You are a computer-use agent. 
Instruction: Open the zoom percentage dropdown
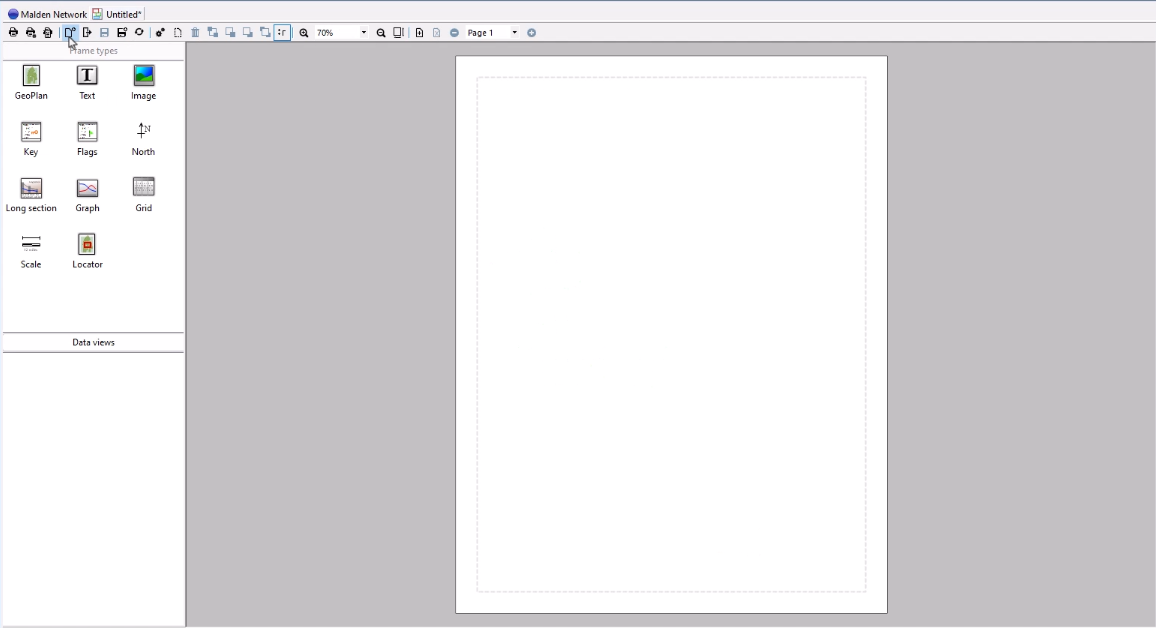(x=364, y=32)
